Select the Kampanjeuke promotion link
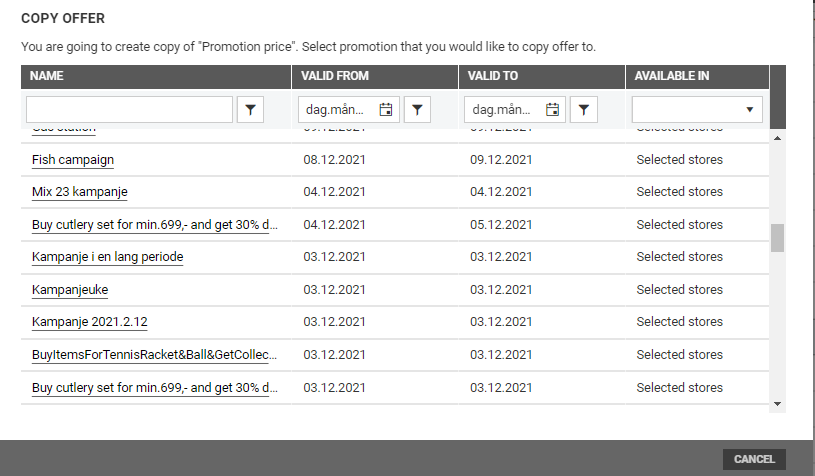 [70, 290]
